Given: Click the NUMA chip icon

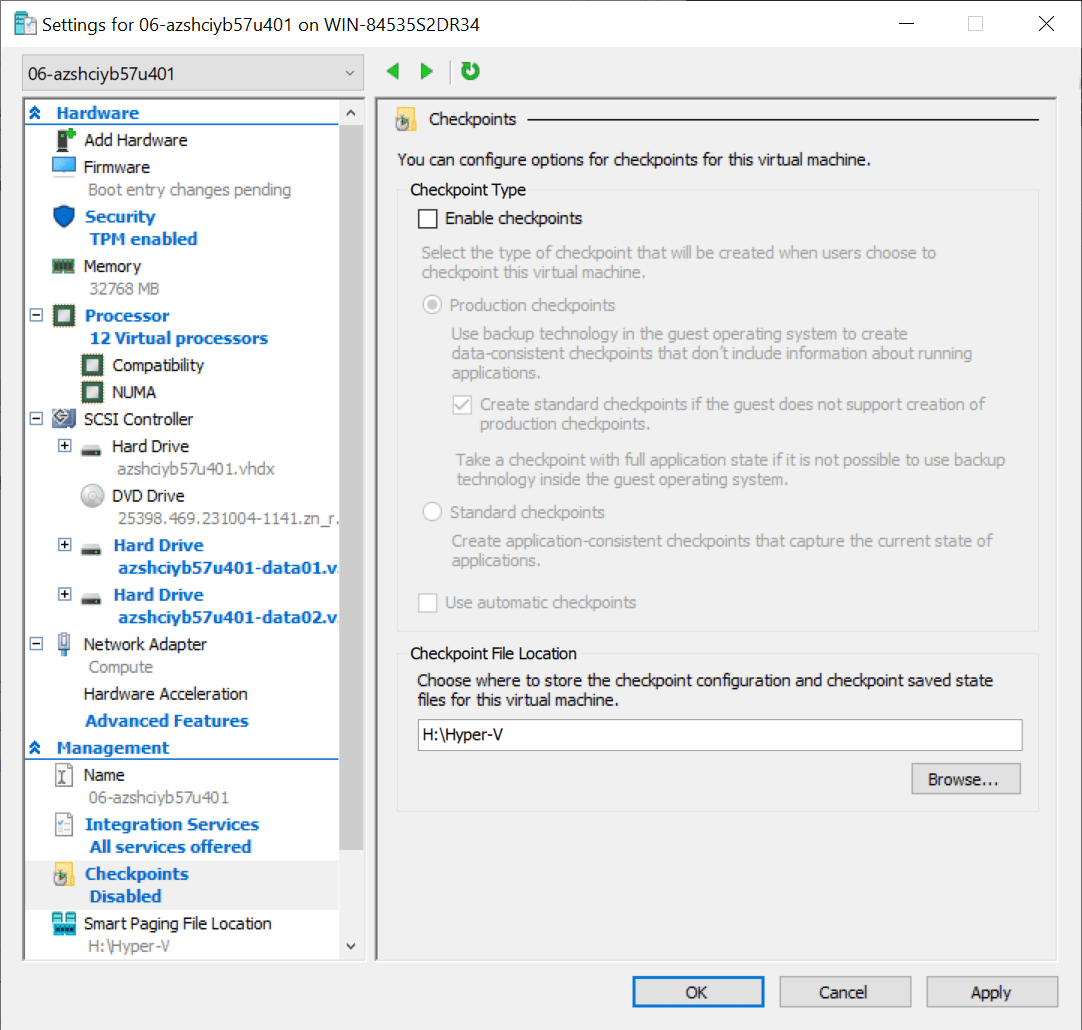Looking at the screenshot, I should click(x=92, y=392).
